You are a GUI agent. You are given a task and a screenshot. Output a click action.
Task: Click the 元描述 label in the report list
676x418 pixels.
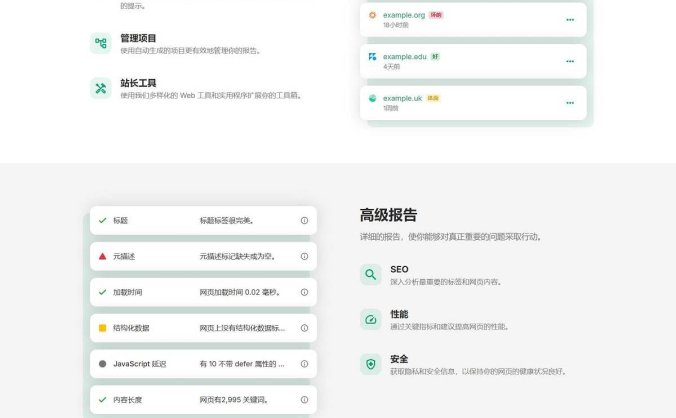pyautogui.click(x=124, y=256)
